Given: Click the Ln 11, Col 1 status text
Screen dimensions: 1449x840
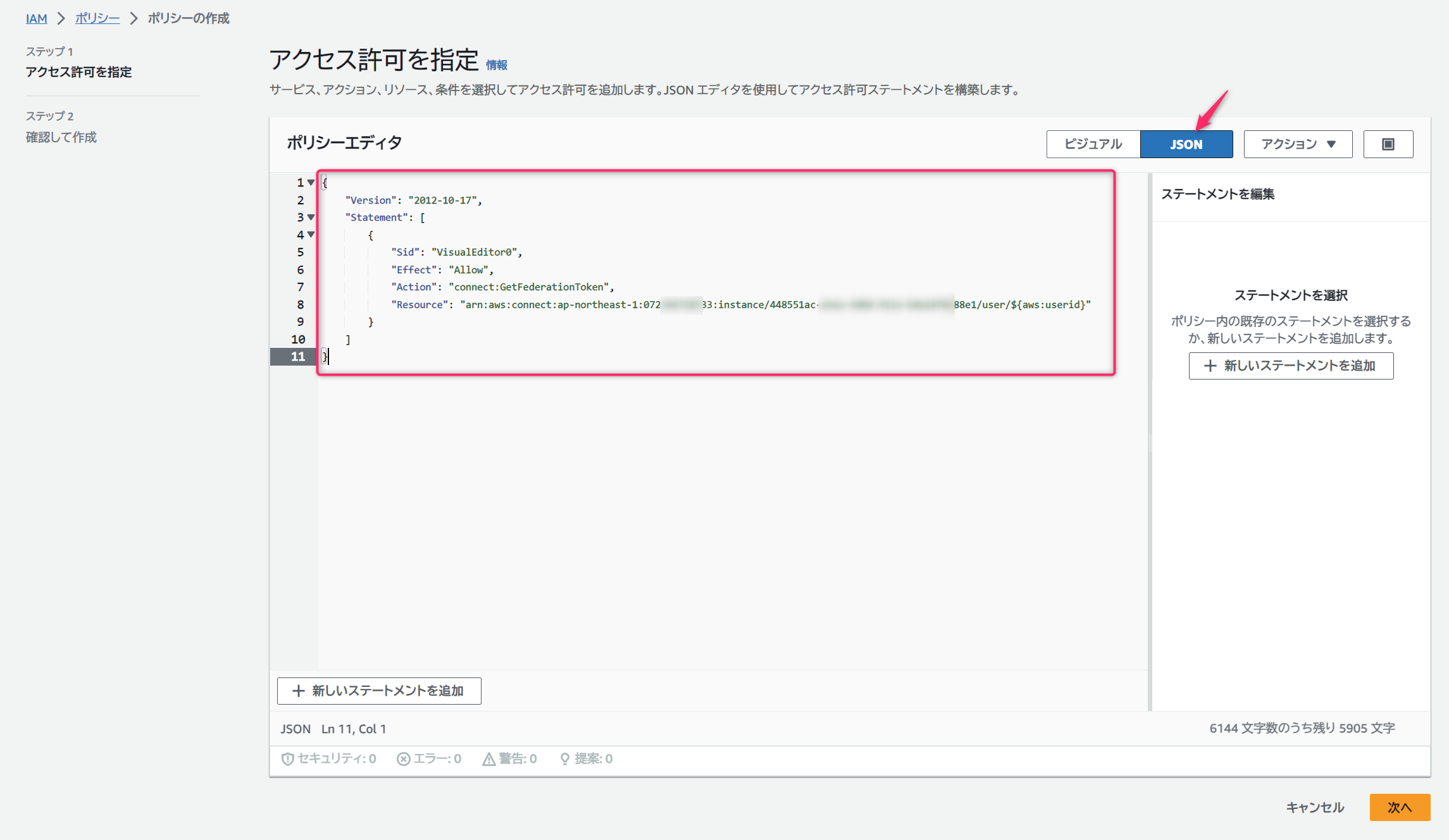Looking at the screenshot, I should point(354,729).
